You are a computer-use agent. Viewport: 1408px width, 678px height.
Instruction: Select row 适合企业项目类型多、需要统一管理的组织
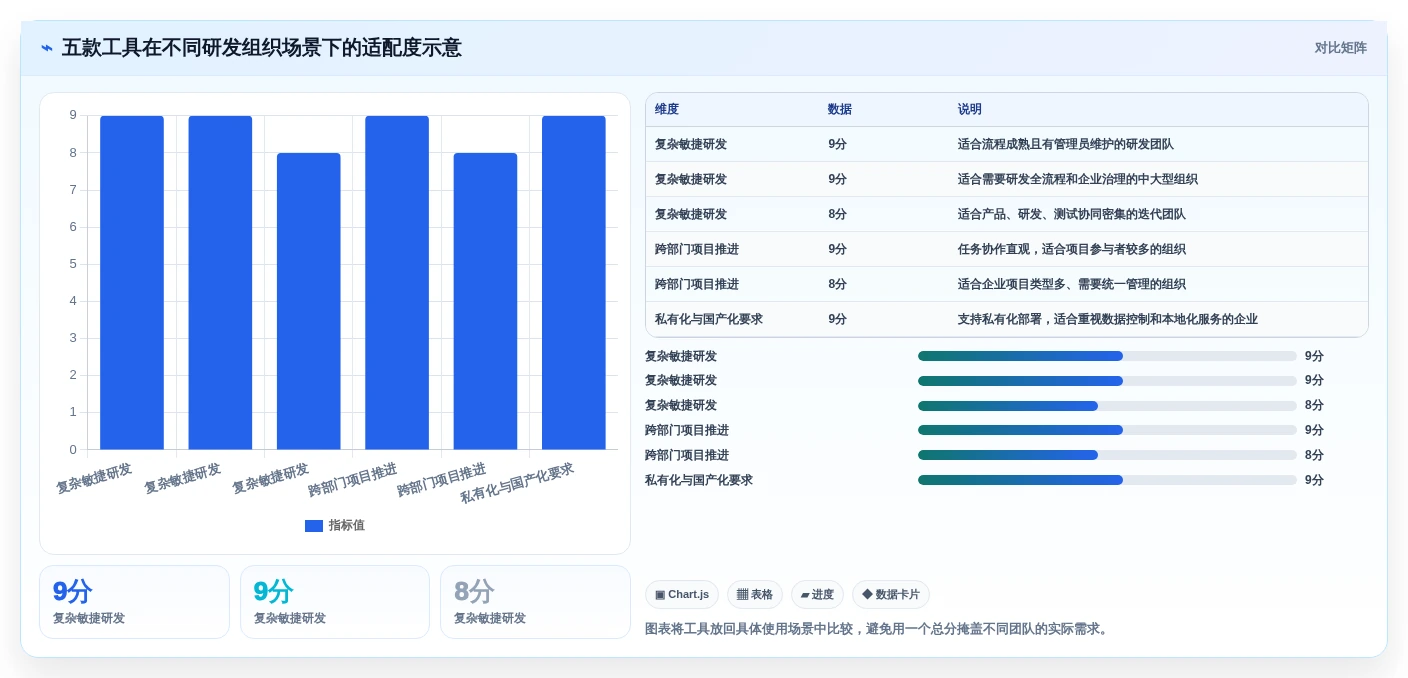tap(1007, 285)
